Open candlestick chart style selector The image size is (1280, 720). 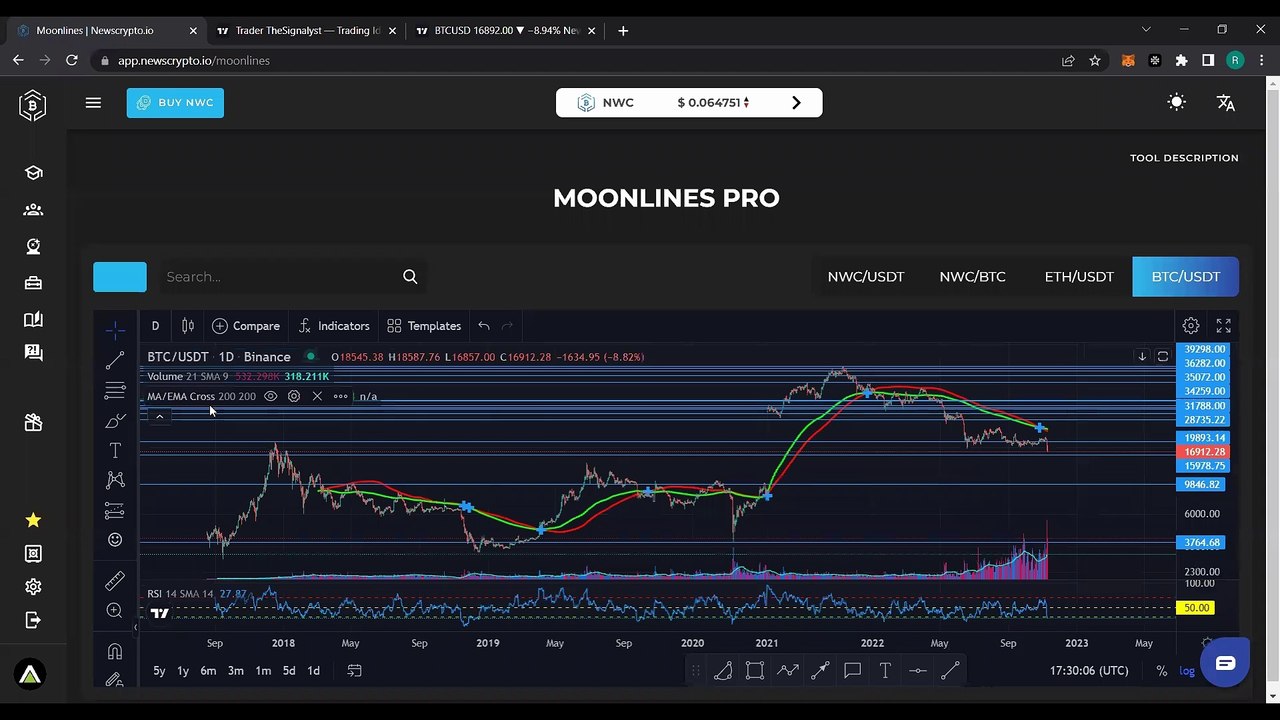coord(187,326)
